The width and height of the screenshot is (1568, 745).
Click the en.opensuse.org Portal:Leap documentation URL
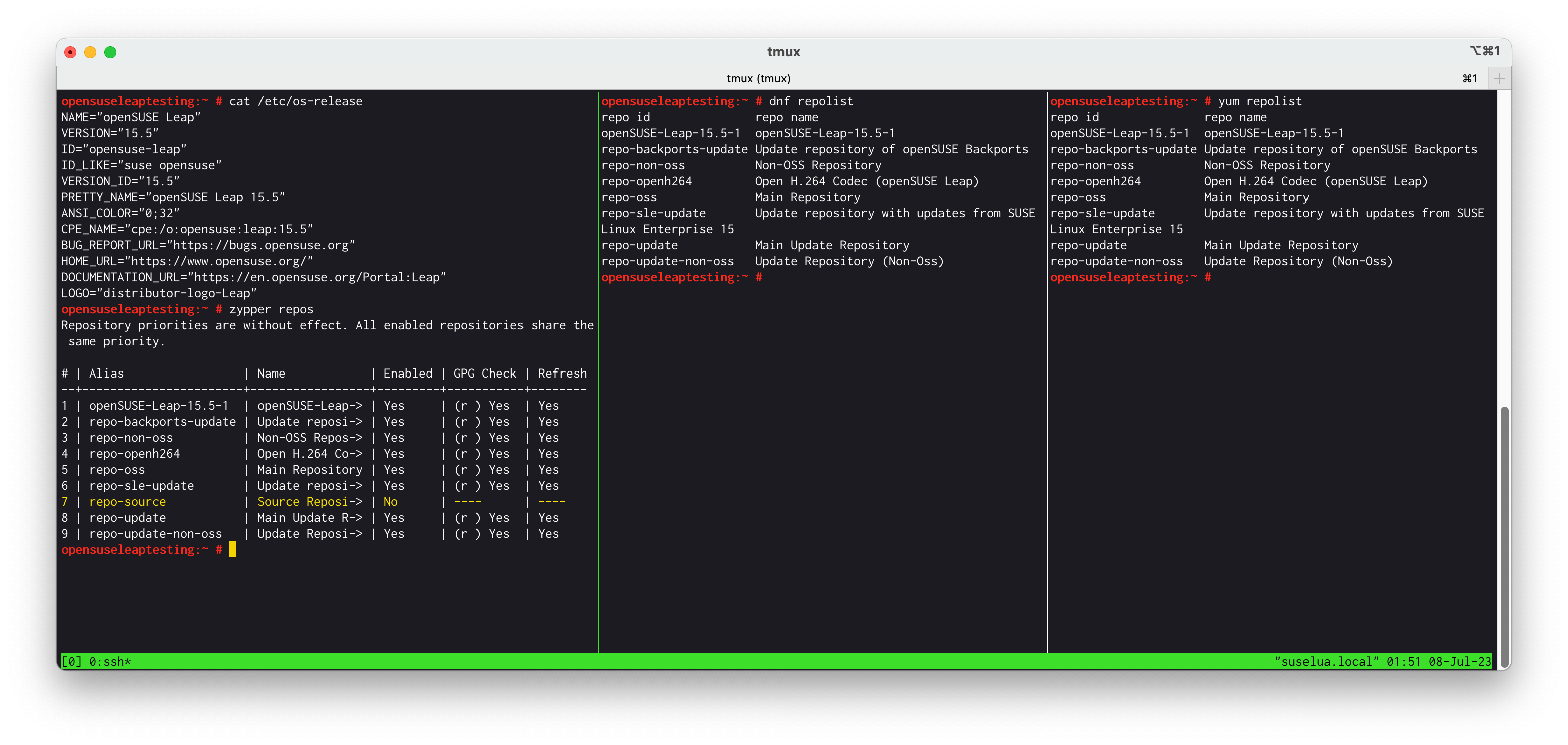click(317, 277)
